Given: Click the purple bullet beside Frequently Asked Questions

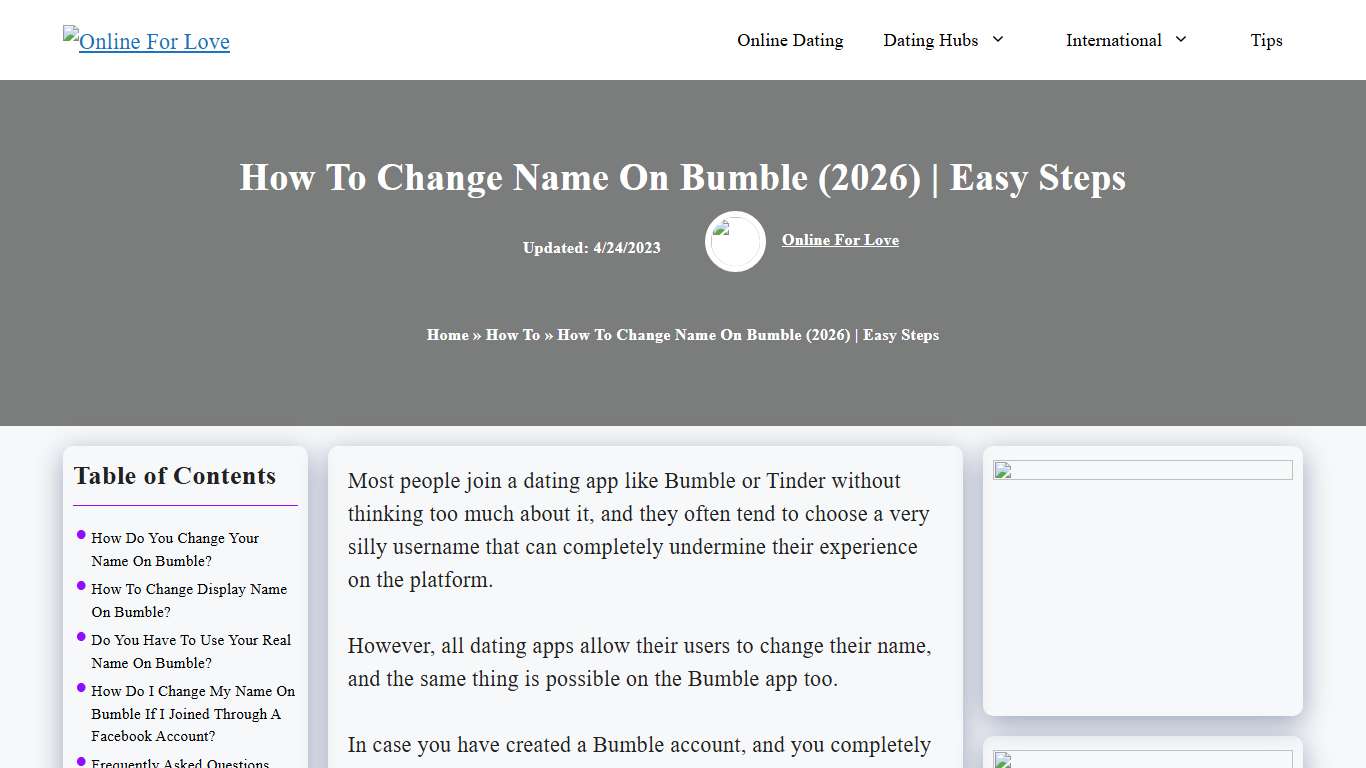Looking at the screenshot, I should click(x=82, y=759).
